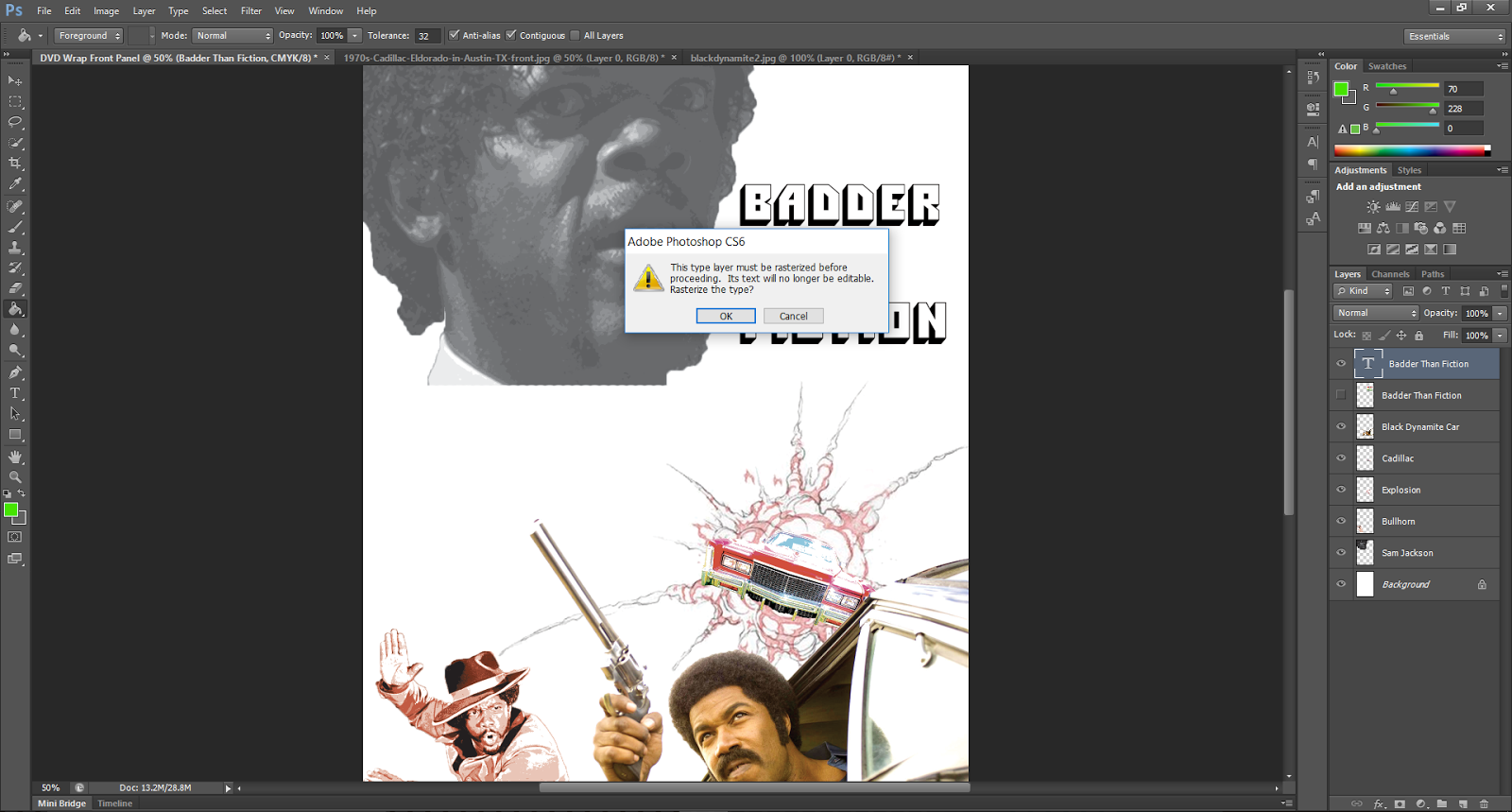This screenshot has height=812, width=1512.
Task: Open the History panel icon
Action: click(1313, 78)
